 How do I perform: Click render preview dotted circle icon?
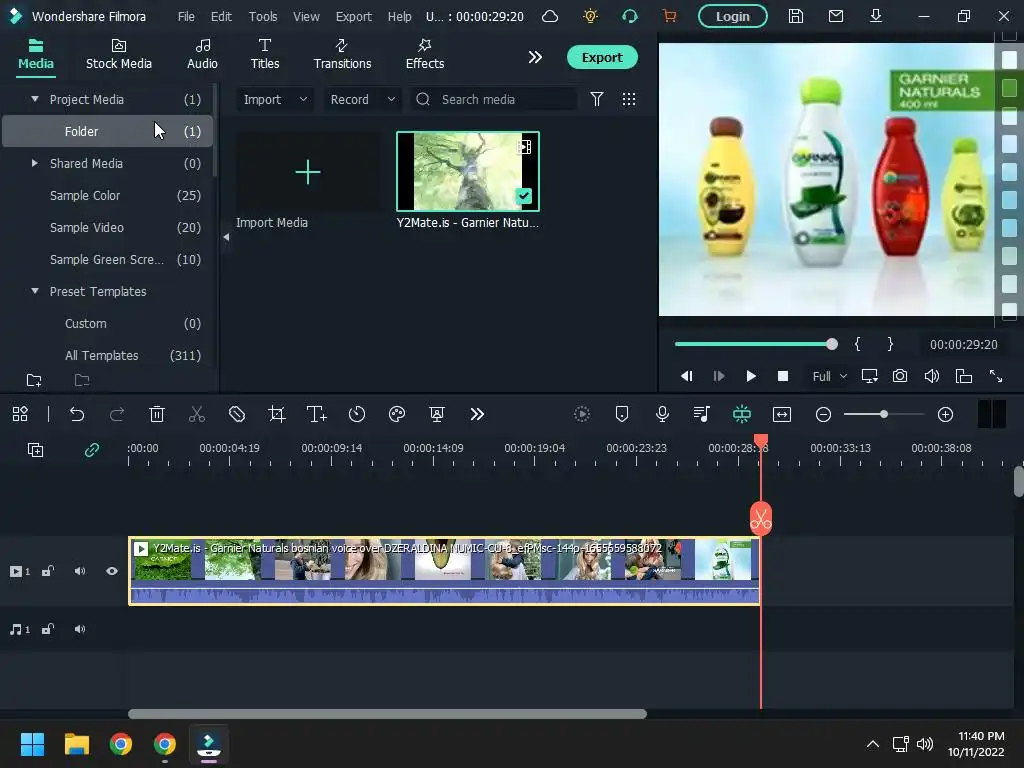[582, 414]
